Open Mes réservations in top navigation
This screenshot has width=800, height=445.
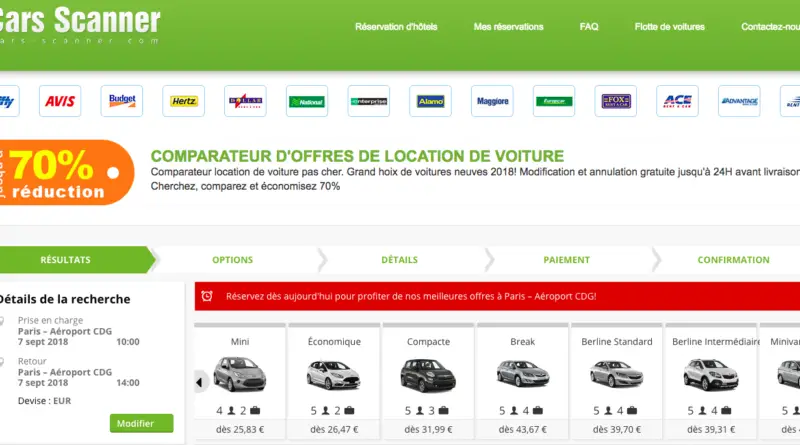click(509, 27)
